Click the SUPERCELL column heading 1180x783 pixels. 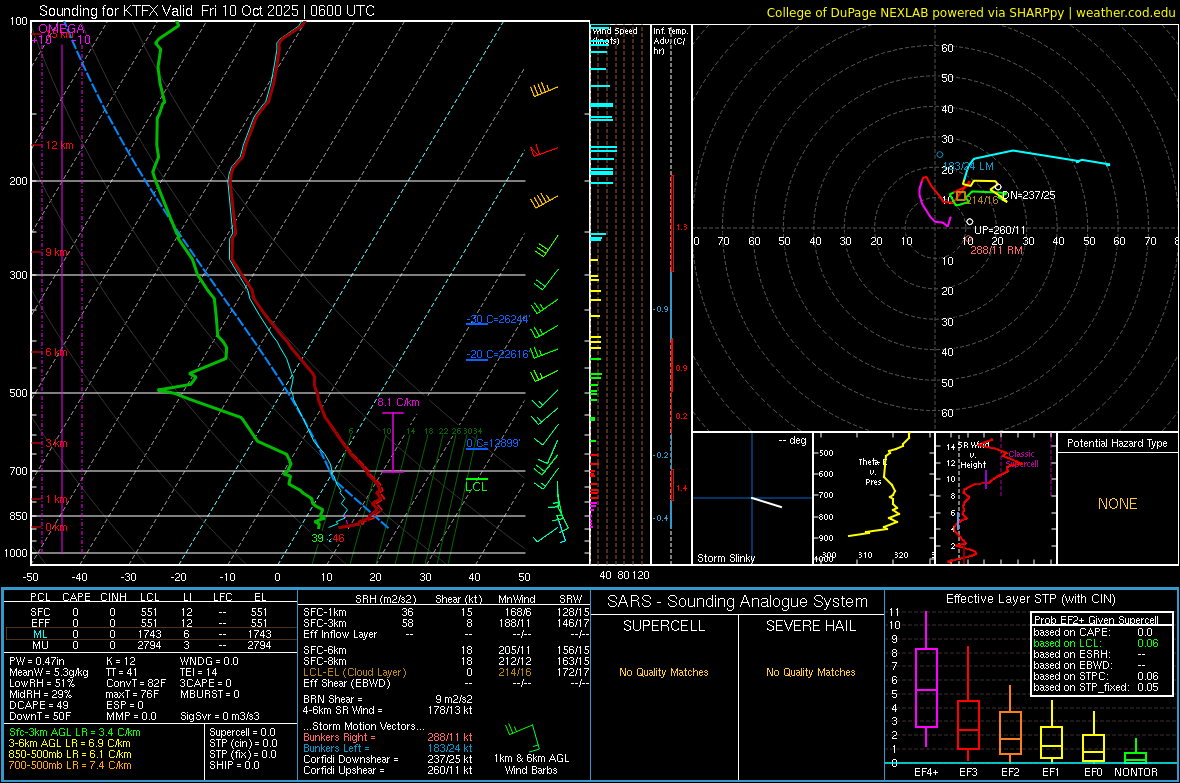click(664, 626)
